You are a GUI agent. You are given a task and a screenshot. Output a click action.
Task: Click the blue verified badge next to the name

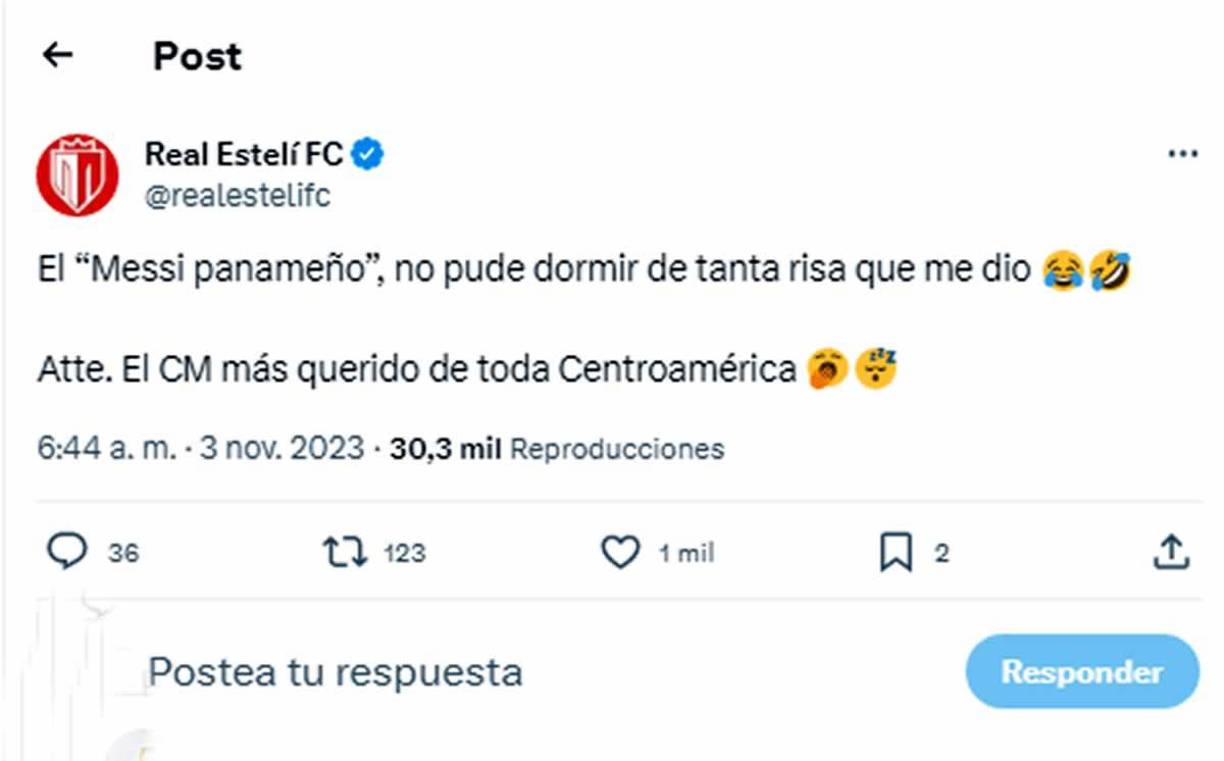[x=369, y=152]
